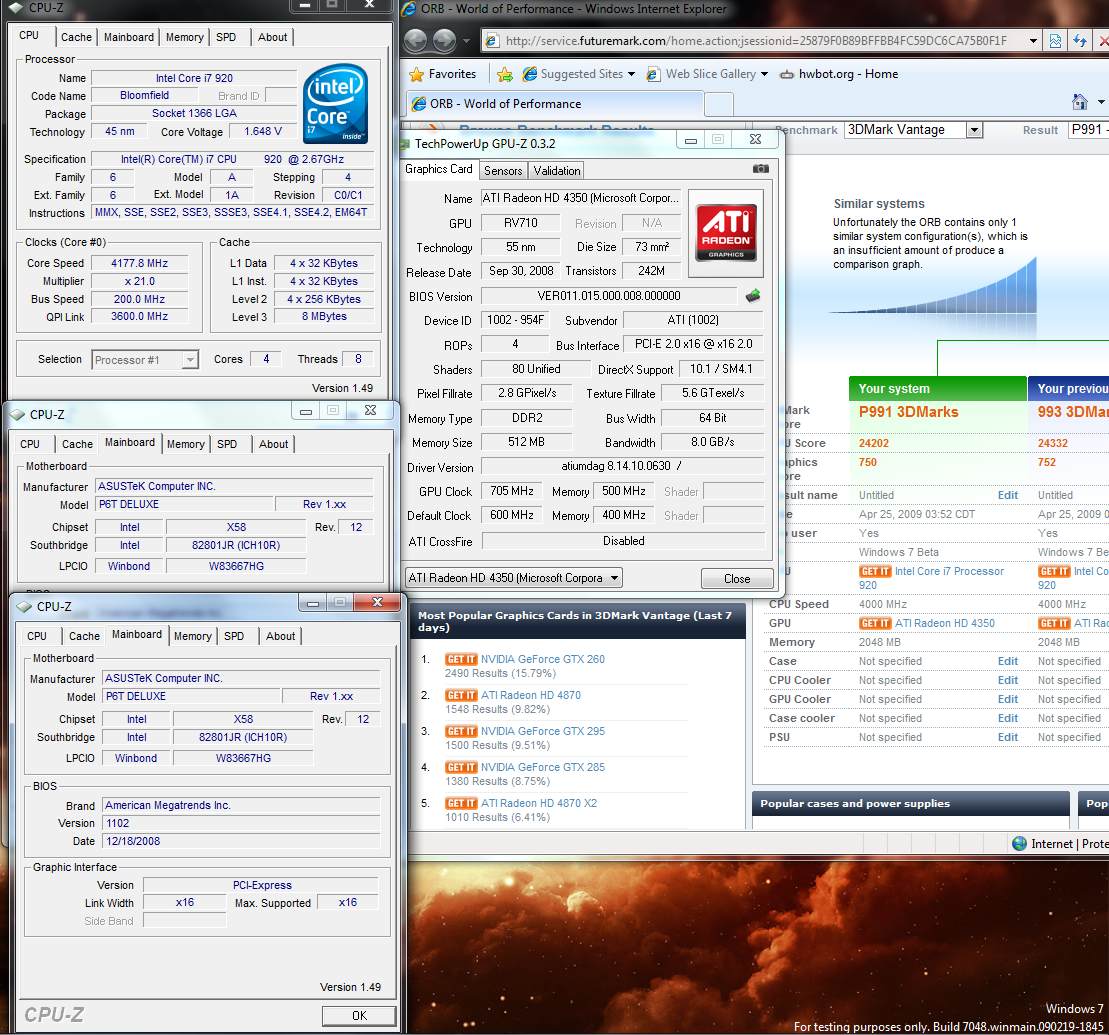Click OK in the bottom CPU-Z window
This screenshot has width=1109, height=1035.
359,1016
